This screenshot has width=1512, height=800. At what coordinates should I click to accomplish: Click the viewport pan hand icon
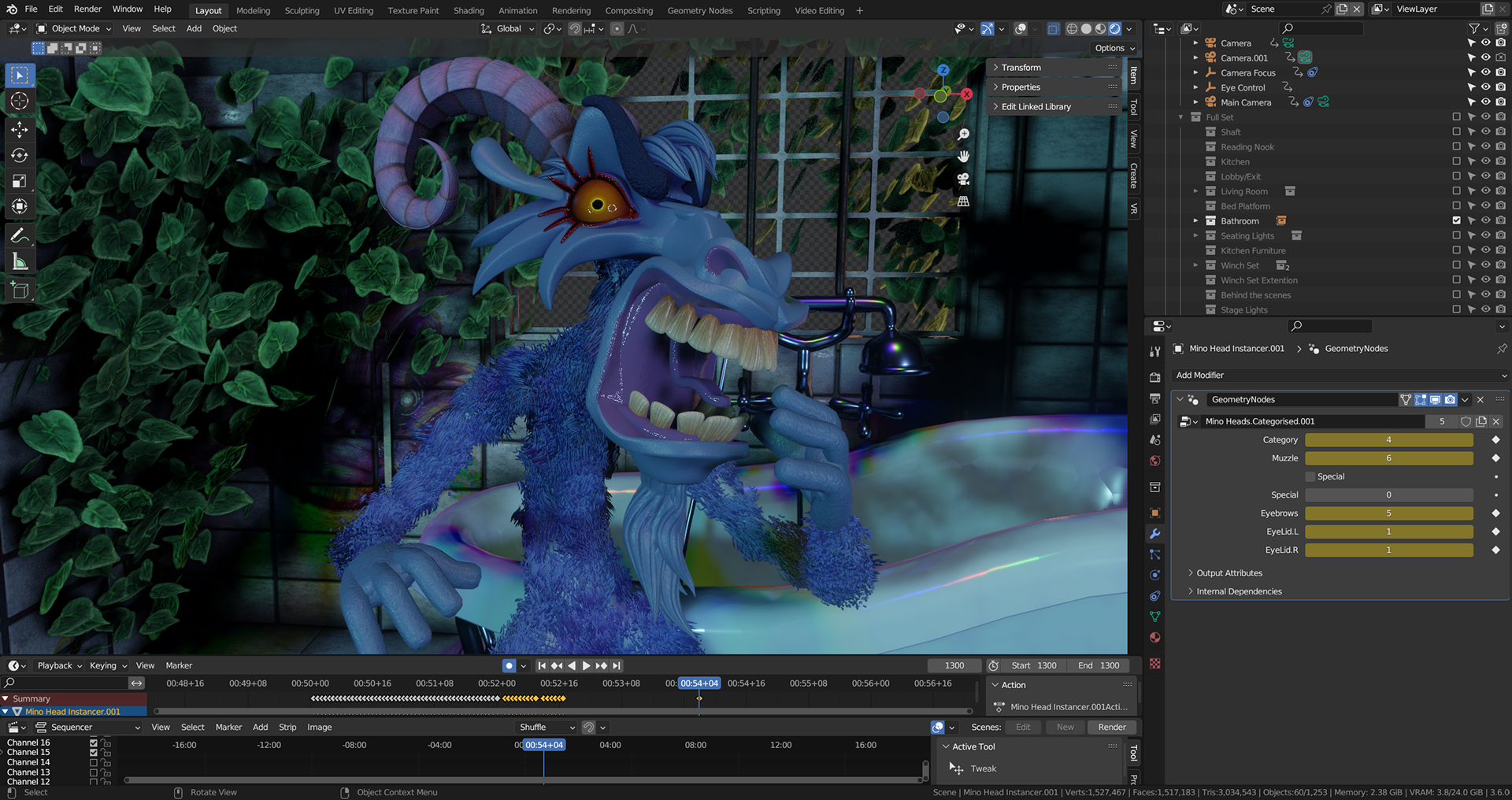coord(963,157)
